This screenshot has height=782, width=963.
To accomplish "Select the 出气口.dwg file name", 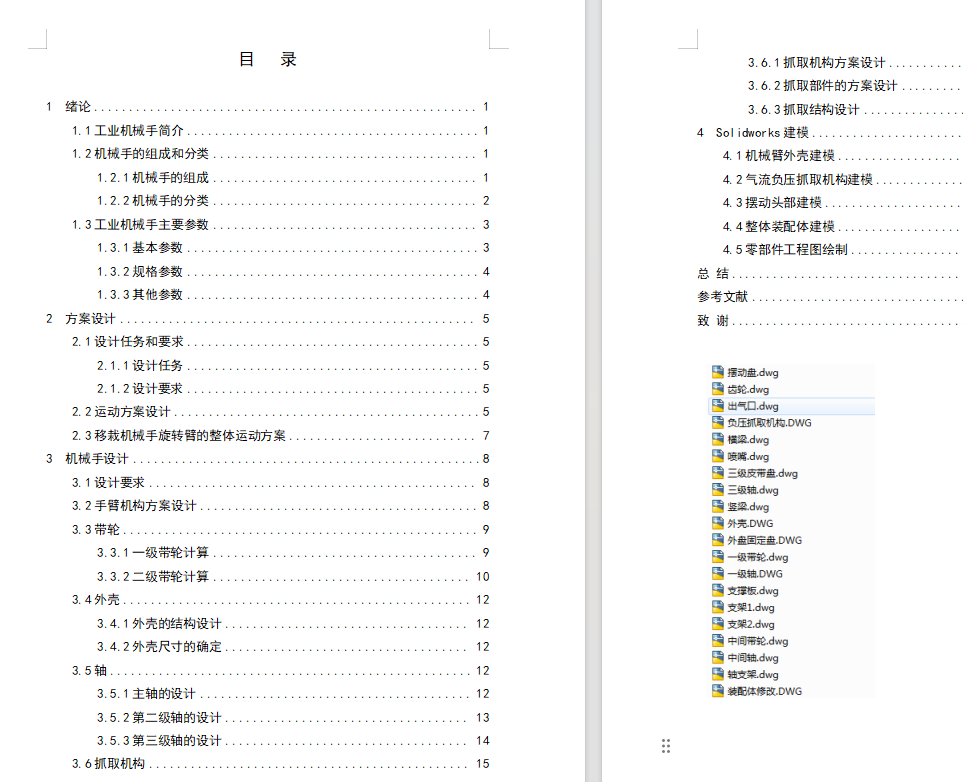I will point(753,406).
